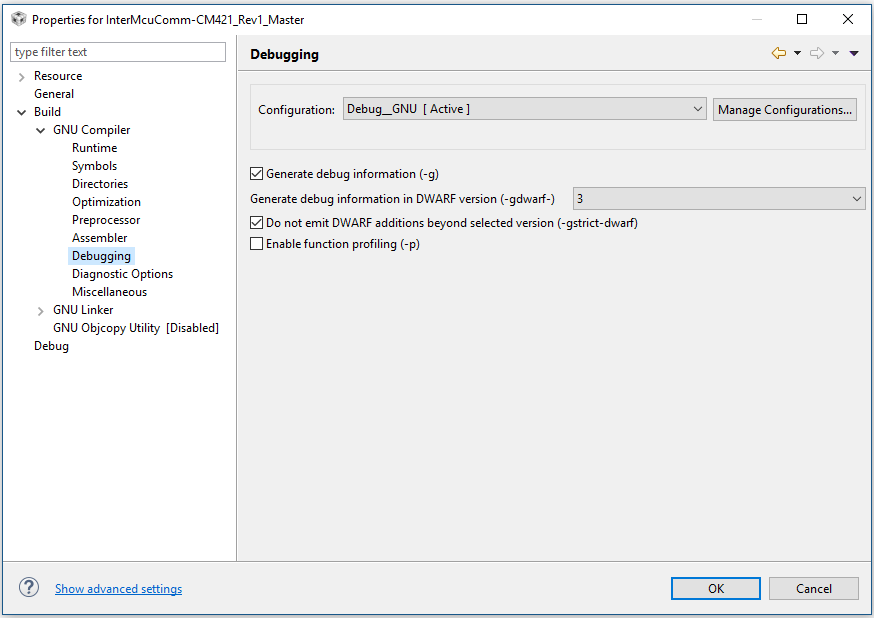Open the back history dropdown arrow

798,53
